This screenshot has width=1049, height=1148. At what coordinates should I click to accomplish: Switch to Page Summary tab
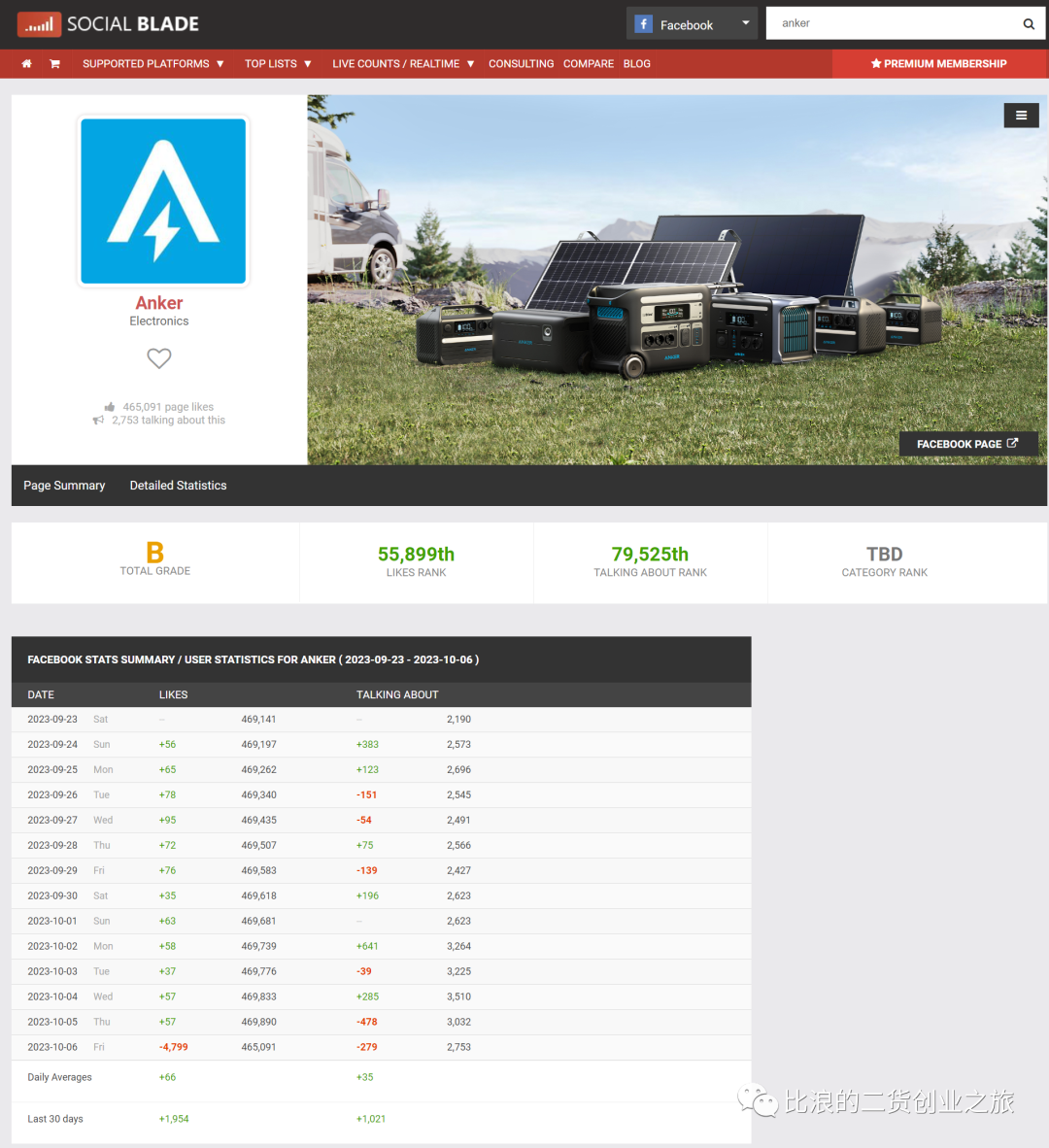pyautogui.click(x=64, y=486)
